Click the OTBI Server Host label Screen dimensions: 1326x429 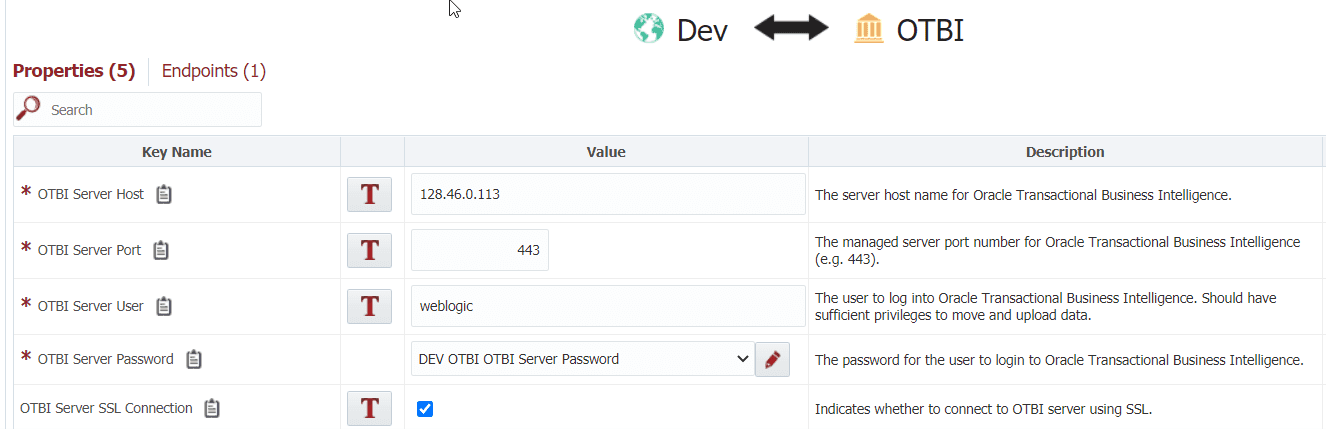click(x=91, y=194)
